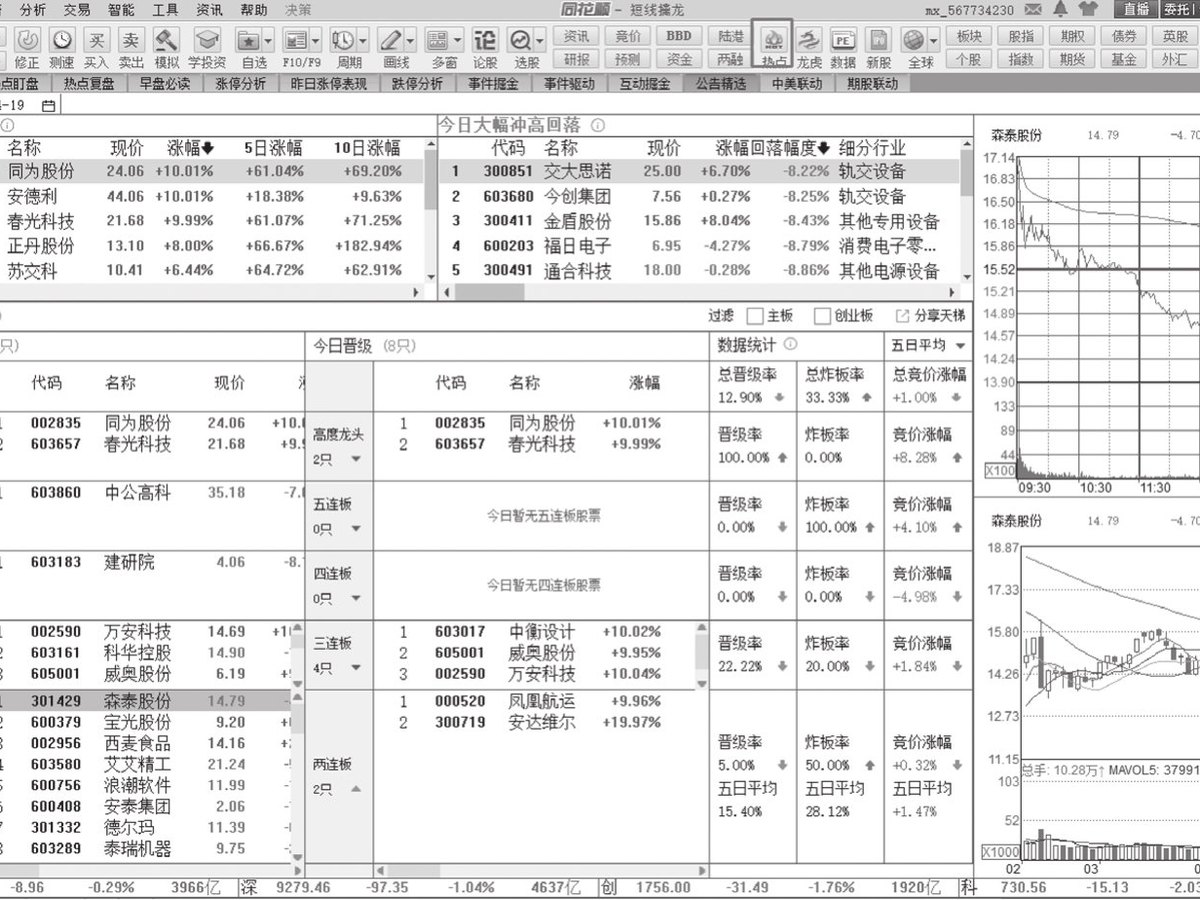The image size is (1200, 900).
Task: Switch to the 公告精选 tab
Action: (x=721, y=84)
